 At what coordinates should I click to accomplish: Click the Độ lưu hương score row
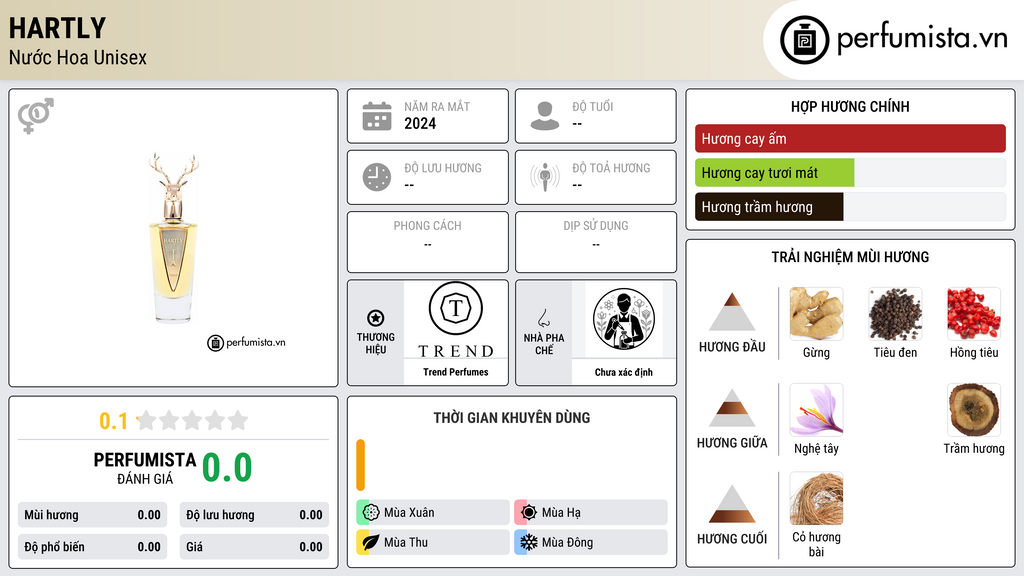click(x=254, y=515)
